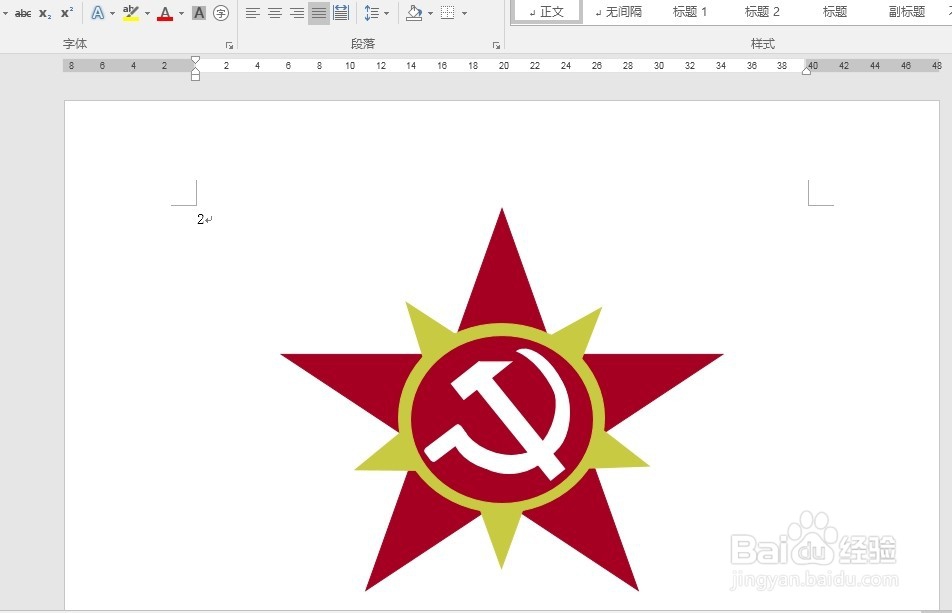Image resolution: width=952 pixels, height=613 pixels.
Task: Toggle character shading with the gray A icon
Action: tap(199, 13)
